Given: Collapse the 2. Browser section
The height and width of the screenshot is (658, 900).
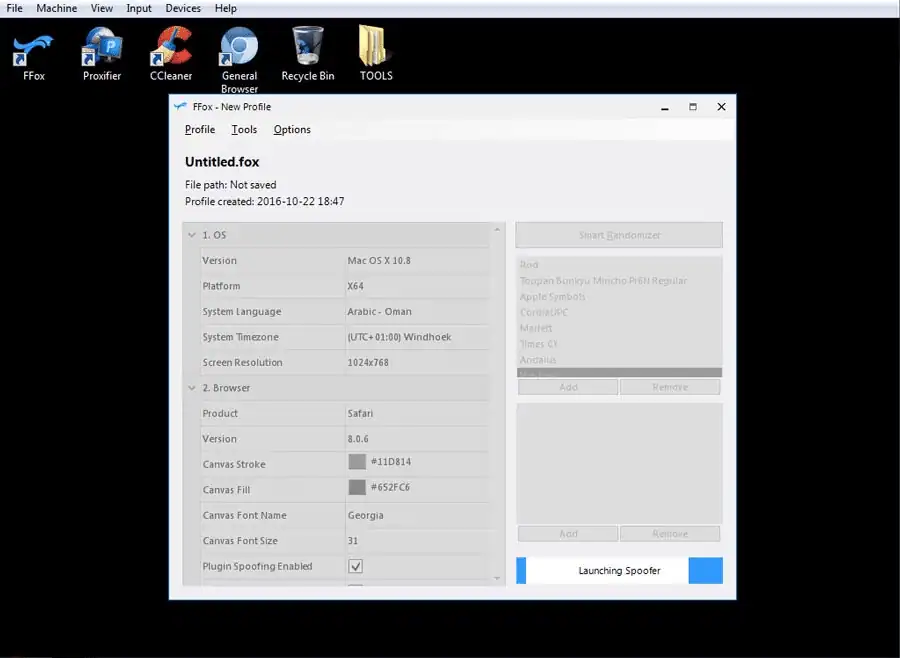Looking at the screenshot, I should pos(192,388).
